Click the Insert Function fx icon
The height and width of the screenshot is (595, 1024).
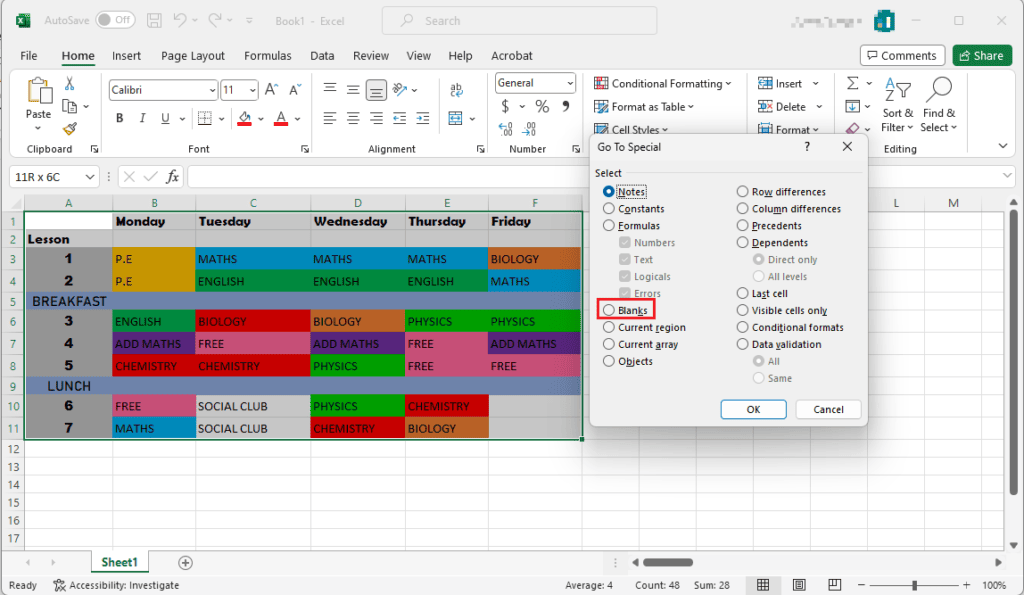(x=172, y=176)
